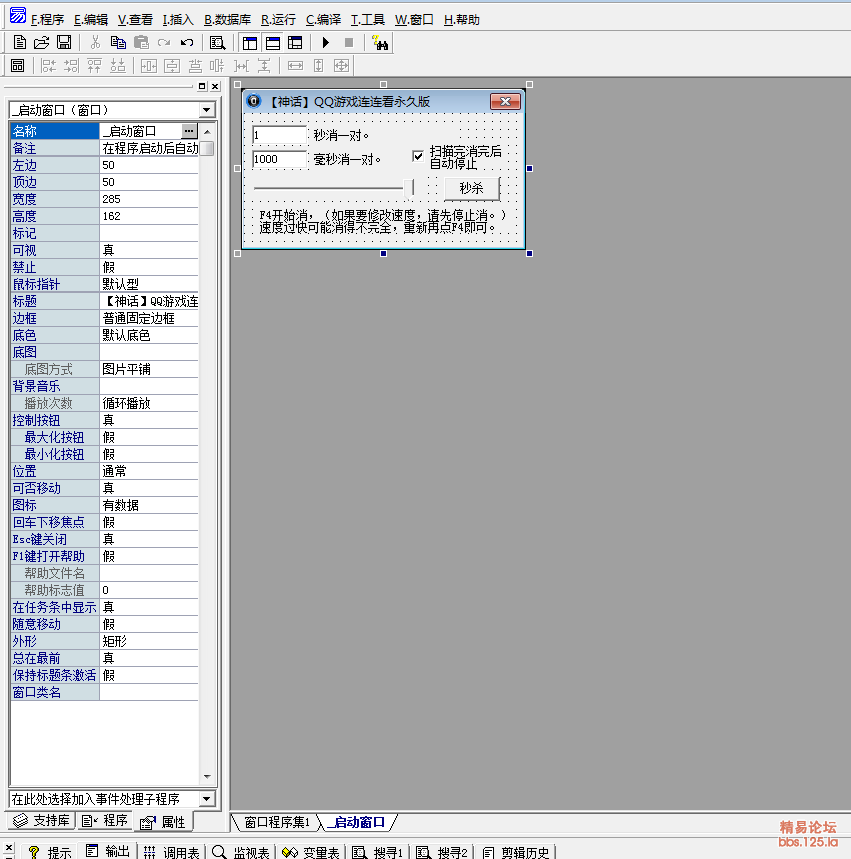This screenshot has width=851, height=859.
Task: Click the binoculars help search icon
Action: 380,43
